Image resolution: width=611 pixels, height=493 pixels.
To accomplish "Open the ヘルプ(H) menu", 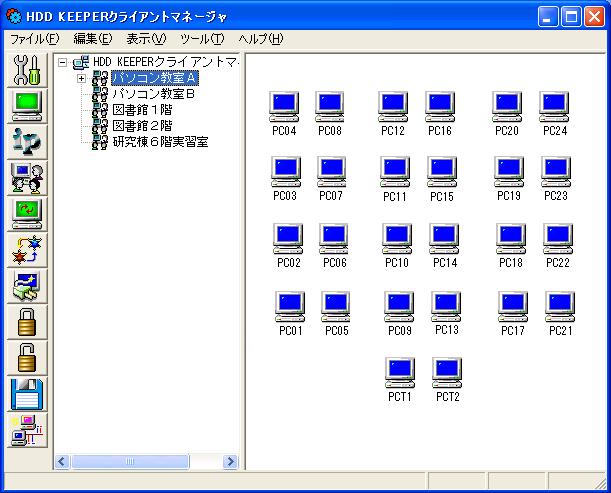I will [x=261, y=39].
